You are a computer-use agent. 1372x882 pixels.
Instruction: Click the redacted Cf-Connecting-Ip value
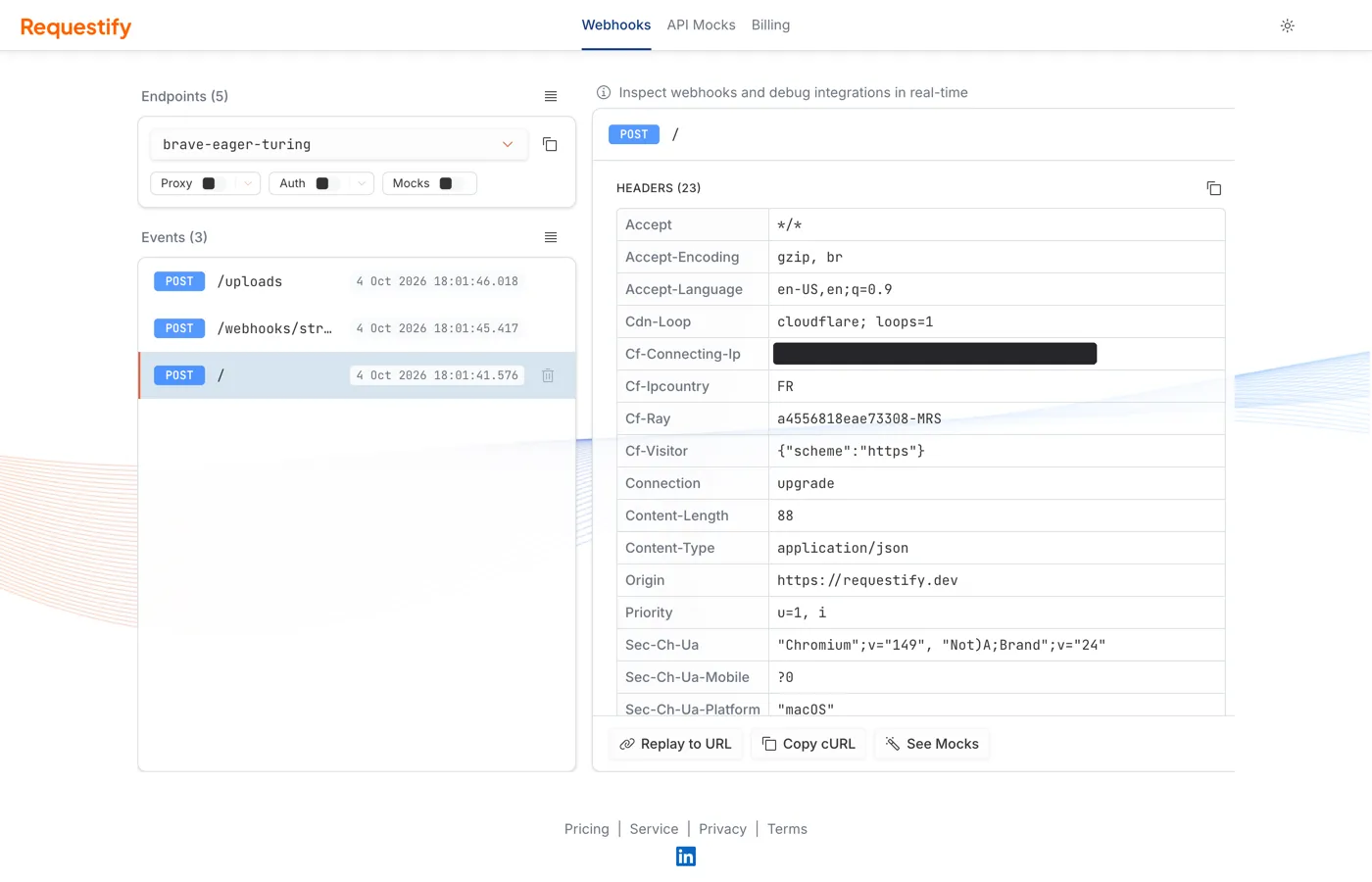click(x=935, y=354)
